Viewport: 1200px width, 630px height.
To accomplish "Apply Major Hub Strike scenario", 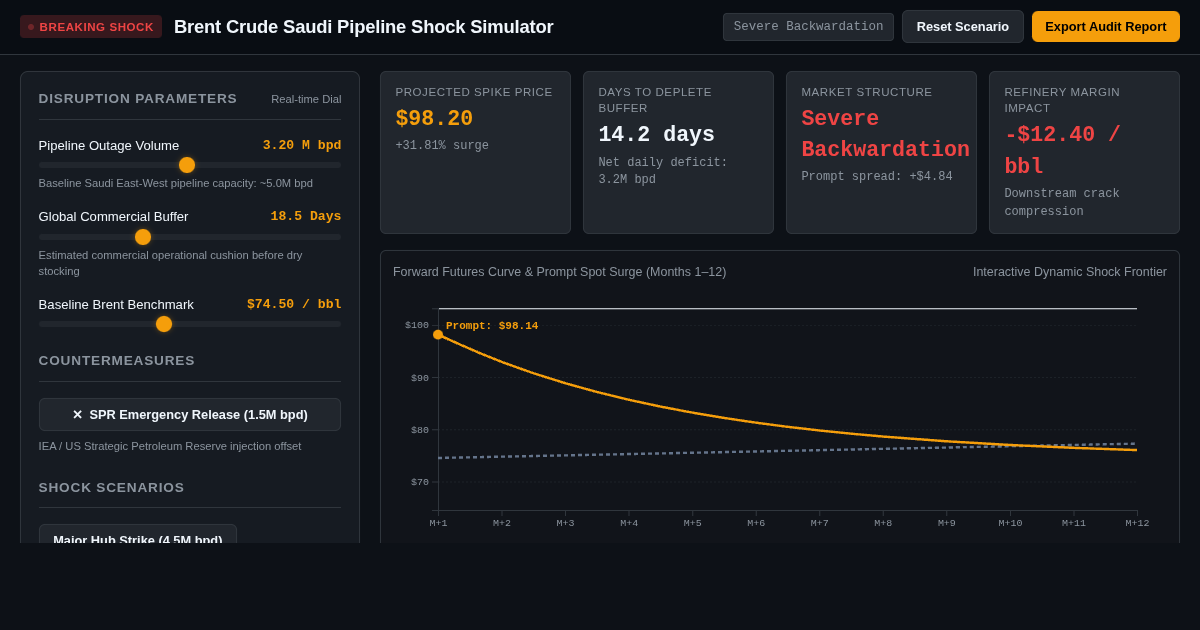I will tap(138, 535).
